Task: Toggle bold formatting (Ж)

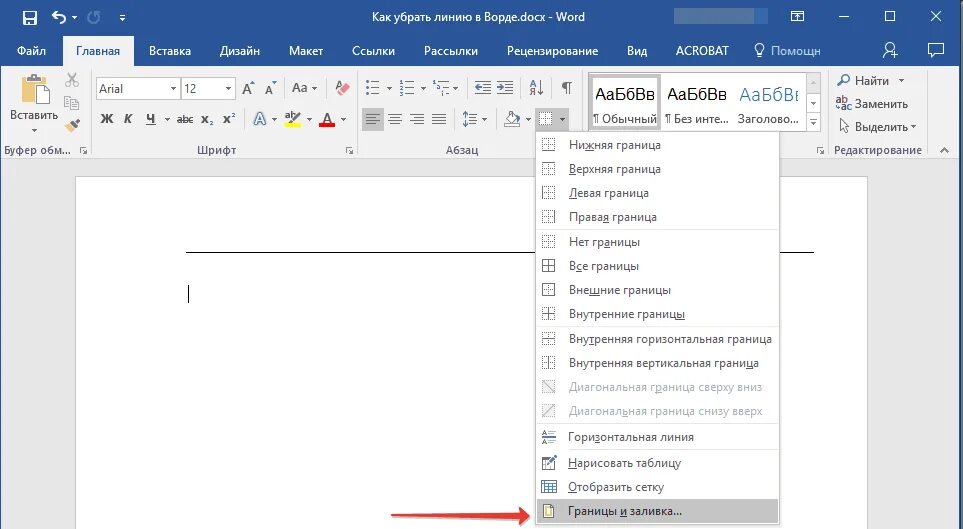Action: click(x=107, y=119)
